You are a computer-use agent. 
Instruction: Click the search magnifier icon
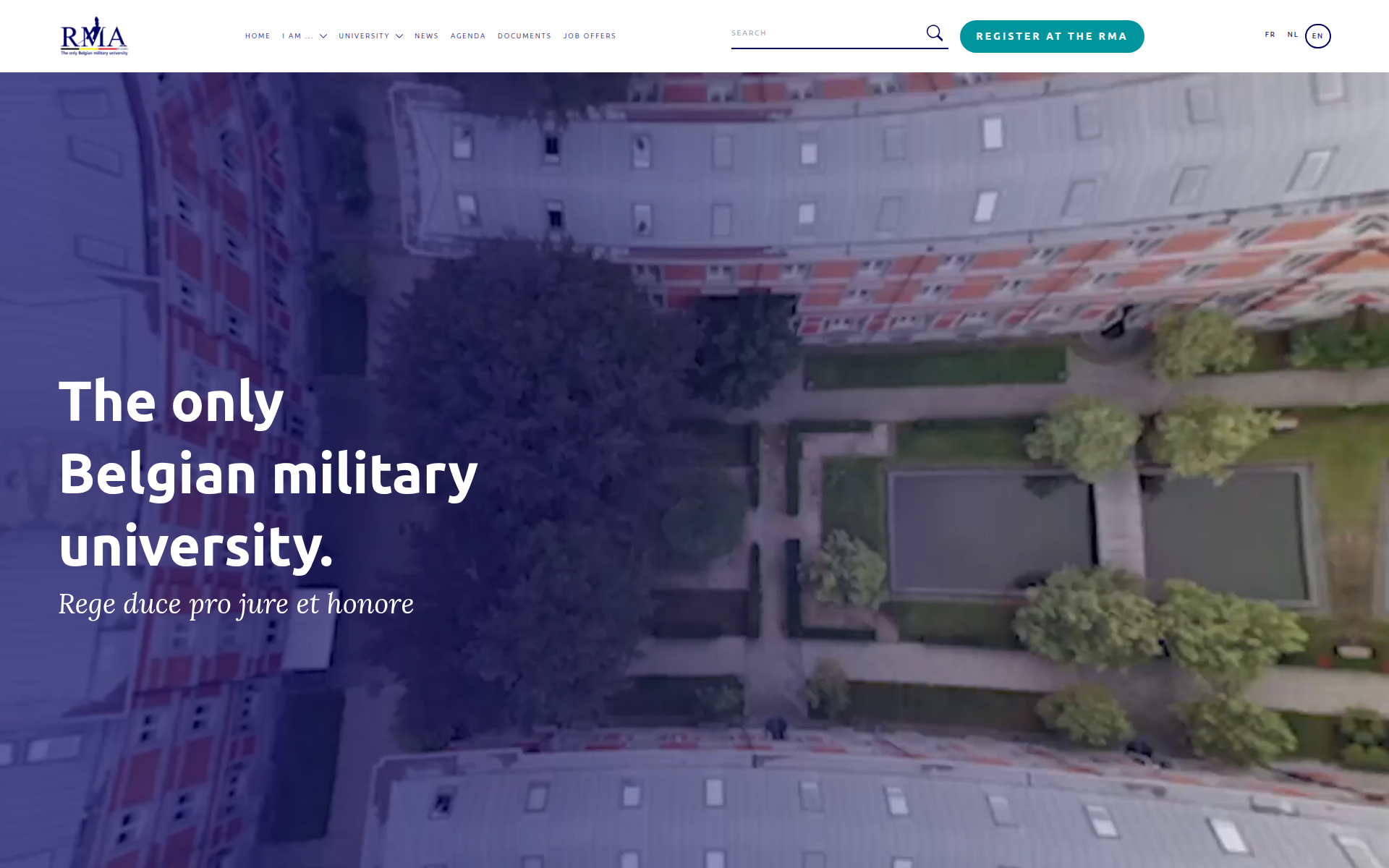(x=935, y=33)
